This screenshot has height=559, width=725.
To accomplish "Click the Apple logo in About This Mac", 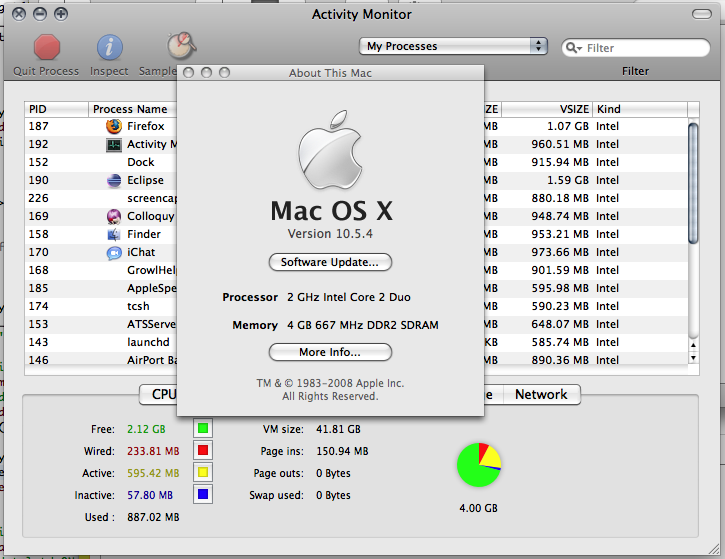I will [330, 150].
